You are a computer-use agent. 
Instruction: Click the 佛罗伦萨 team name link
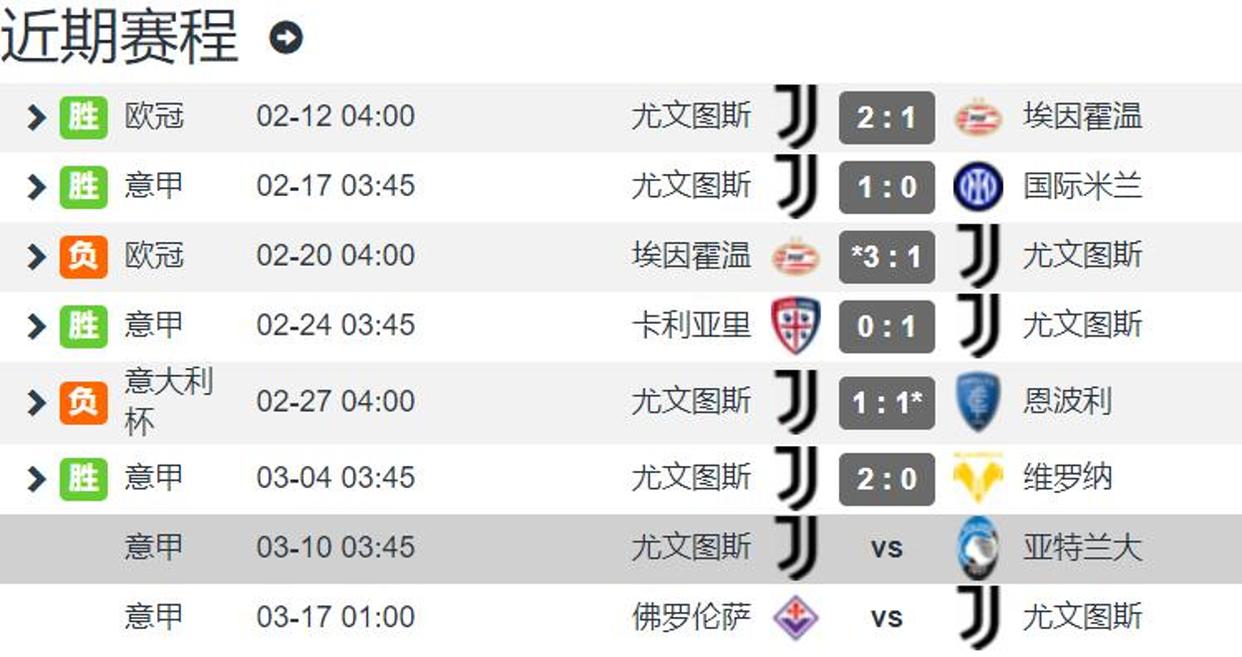[x=691, y=617]
